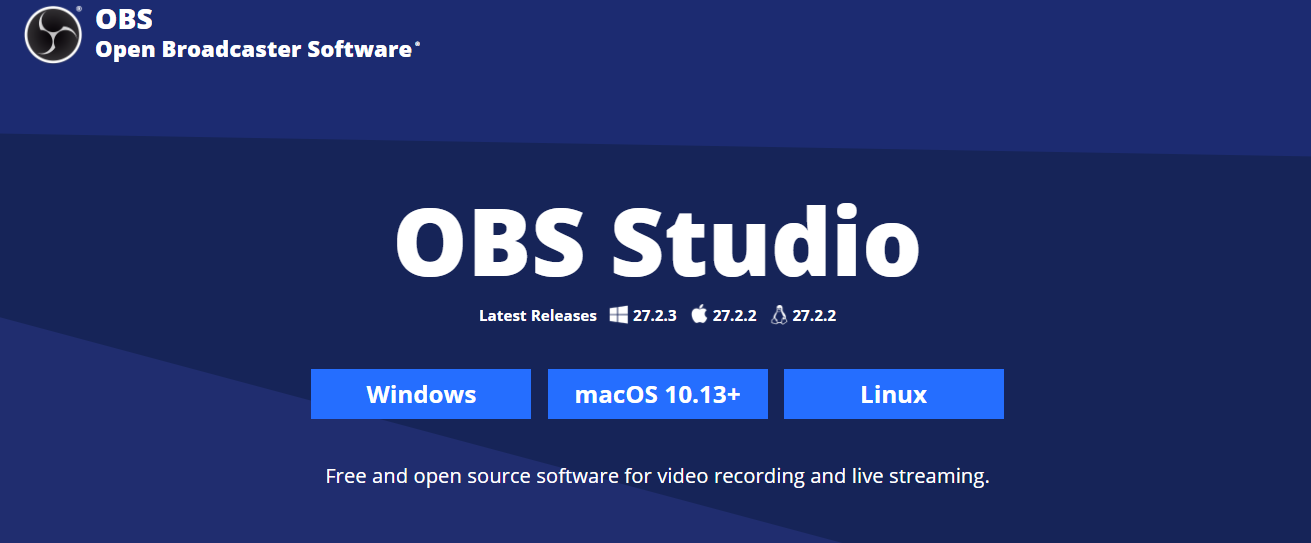The image size is (1311, 543).
Task: Select Windows version number 27.2.3
Action: pyautogui.click(x=655, y=316)
